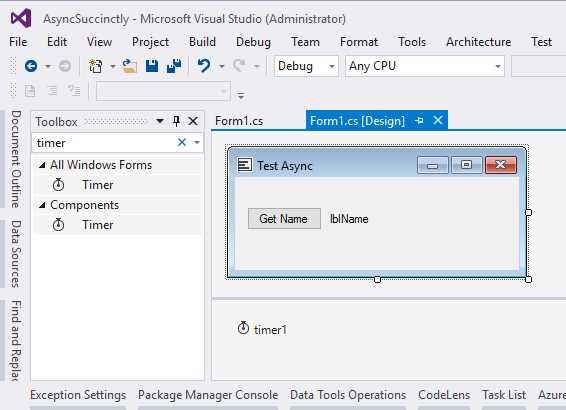566x410 pixels.
Task: Click the form's bottom-middle resize handle
Action: [377, 279]
